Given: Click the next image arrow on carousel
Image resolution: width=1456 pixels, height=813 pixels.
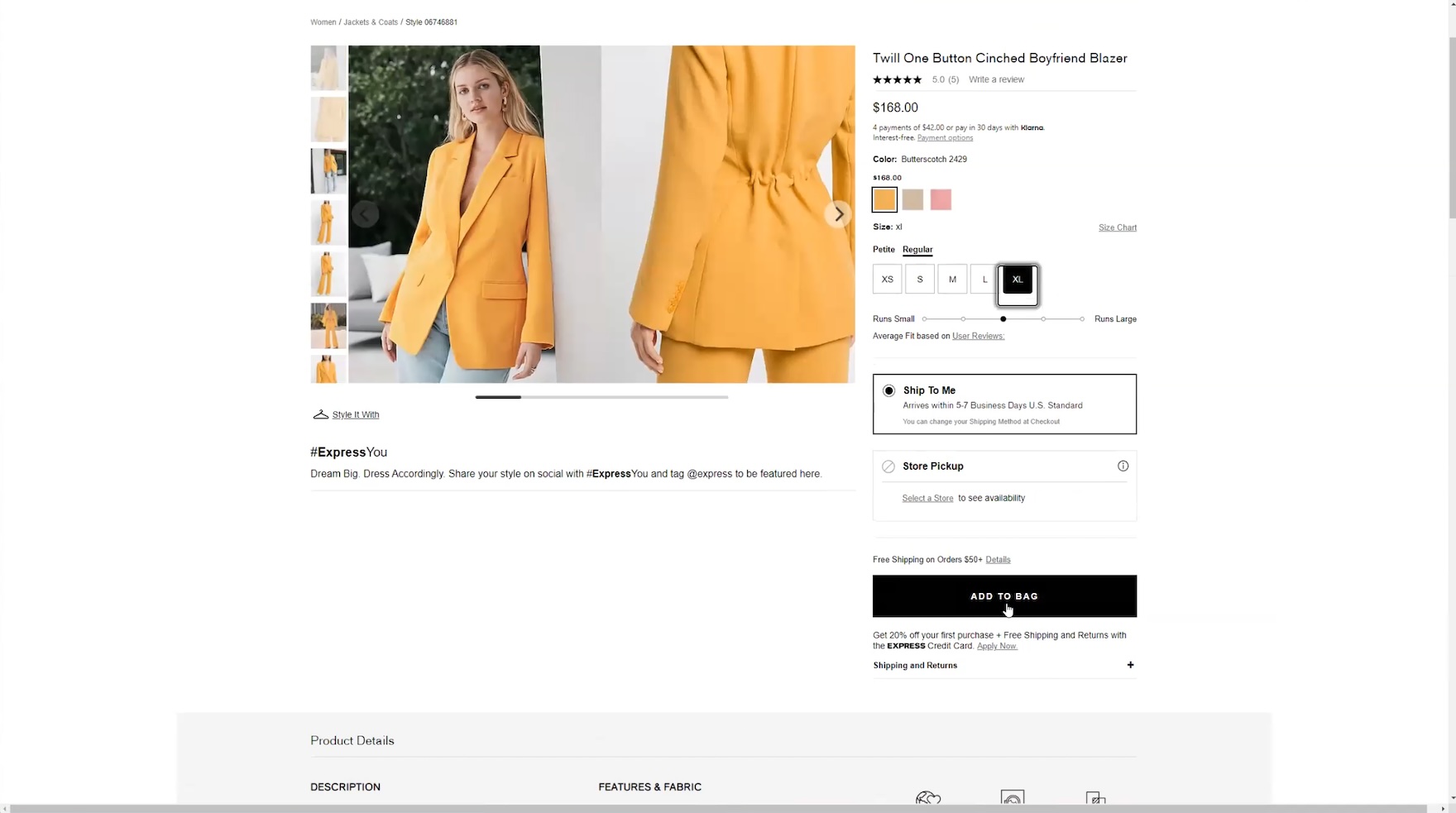Looking at the screenshot, I should point(838,214).
